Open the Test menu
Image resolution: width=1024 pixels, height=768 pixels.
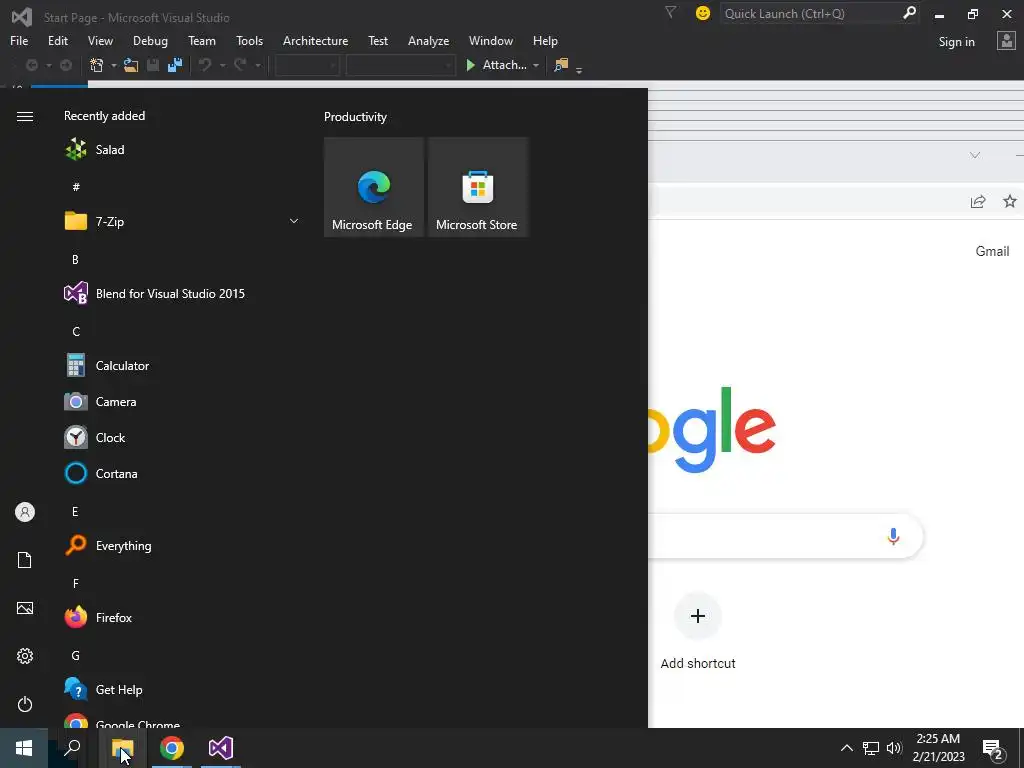378,40
